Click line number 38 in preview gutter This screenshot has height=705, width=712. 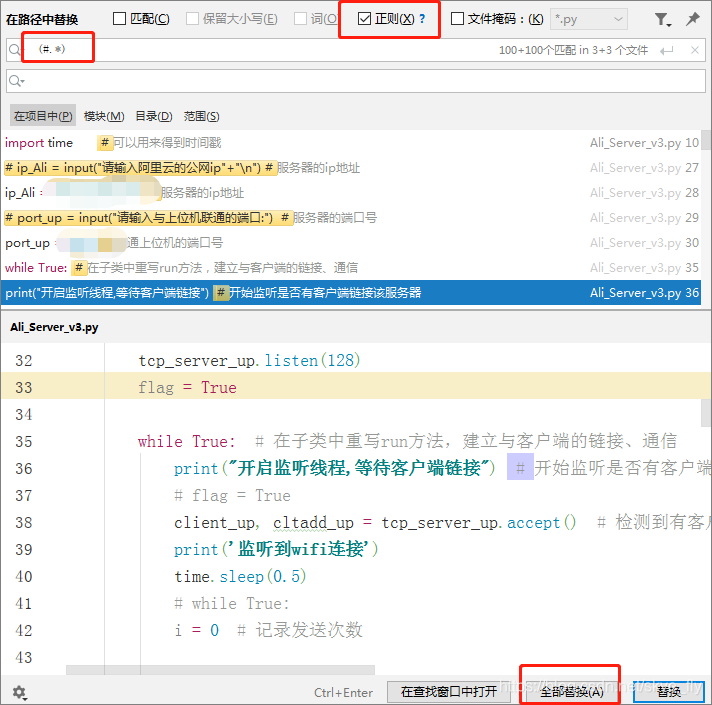pyautogui.click(x=24, y=523)
